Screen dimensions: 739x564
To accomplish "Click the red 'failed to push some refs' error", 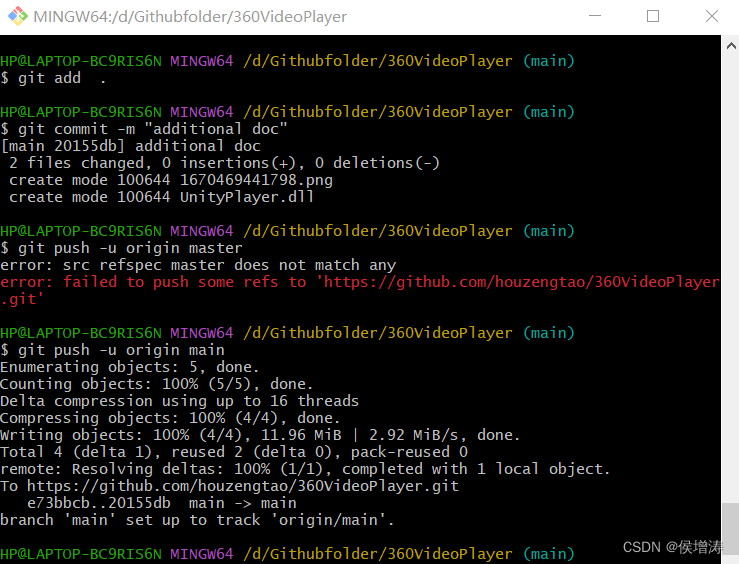I will (360, 282).
